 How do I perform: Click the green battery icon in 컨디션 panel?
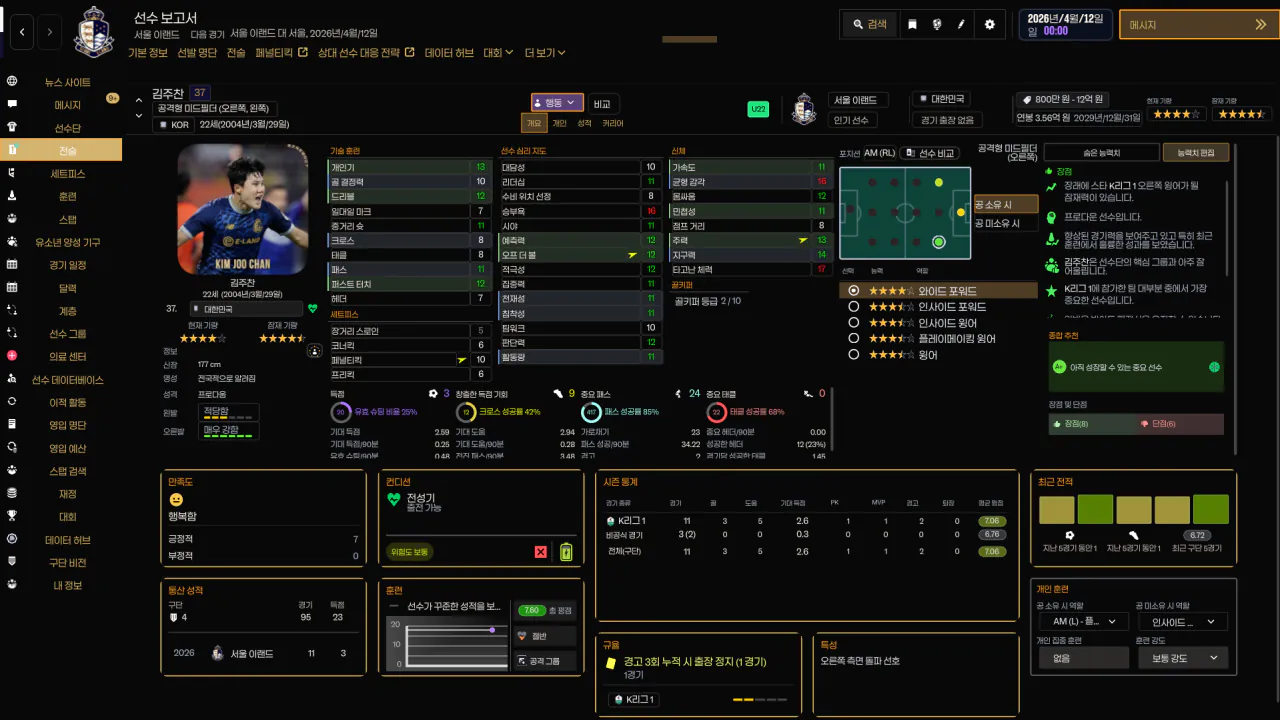[566, 552]
